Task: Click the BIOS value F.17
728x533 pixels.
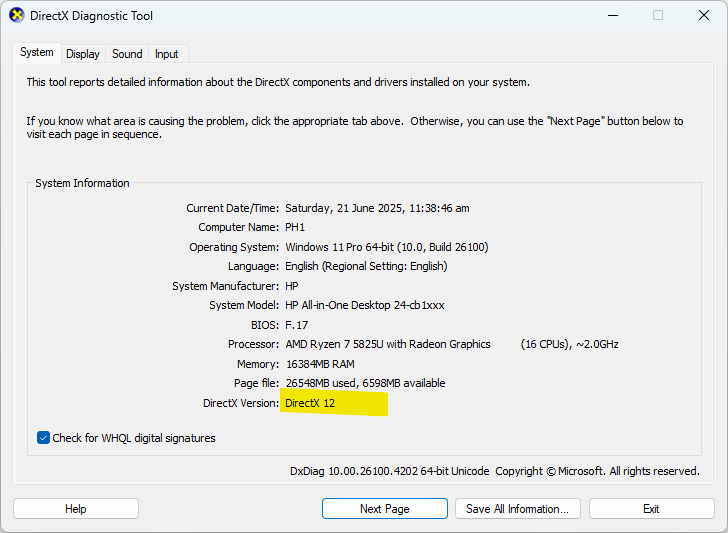Action: click(296, 325)
